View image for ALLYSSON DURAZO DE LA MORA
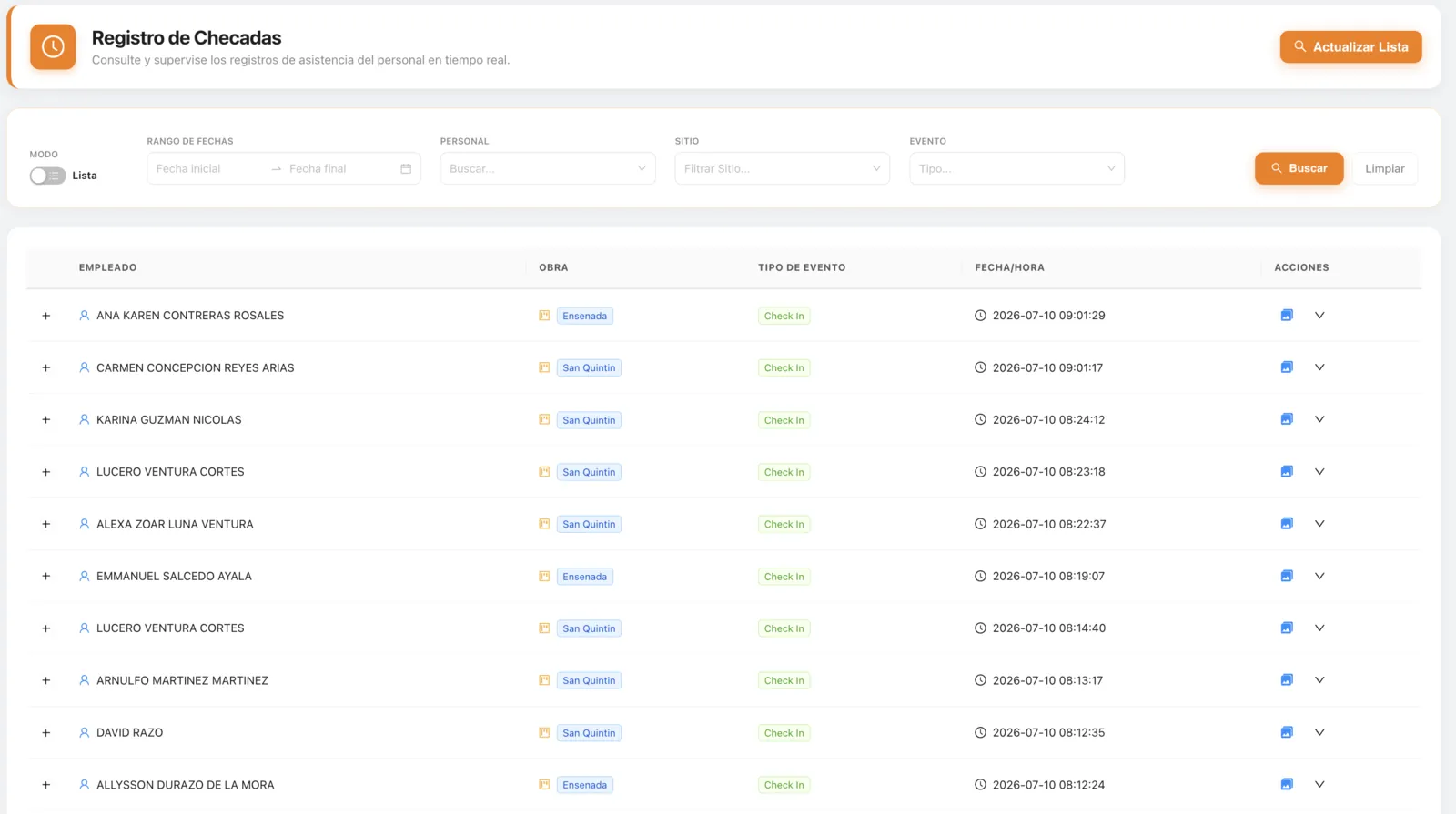The image size is (1456, 814). pyautogui.click(x=1287, y=784)
